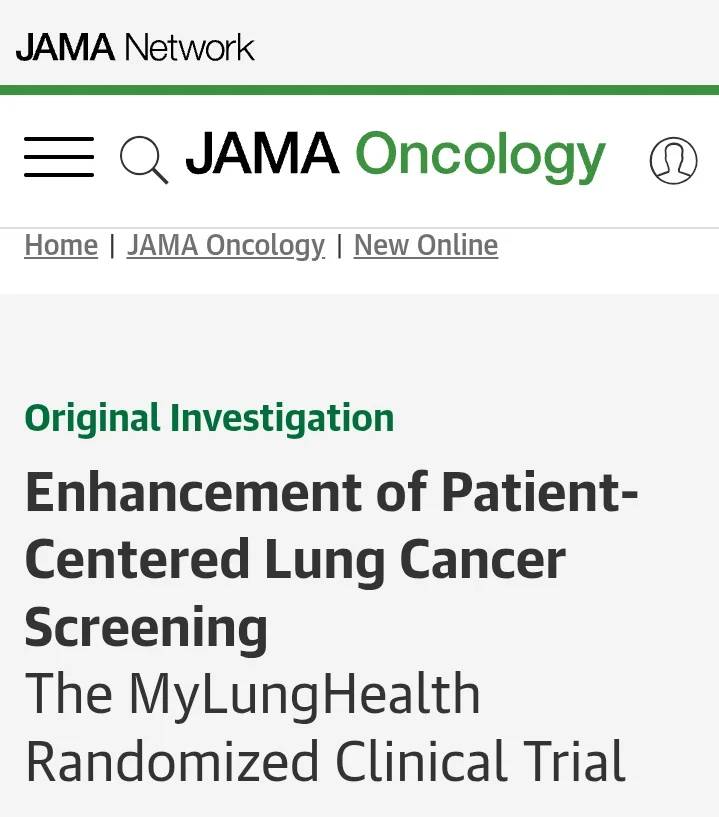This screenshot has width=719, height=817.
Task: Click the JAMA Network logo
Action: [x=135, y=47]
